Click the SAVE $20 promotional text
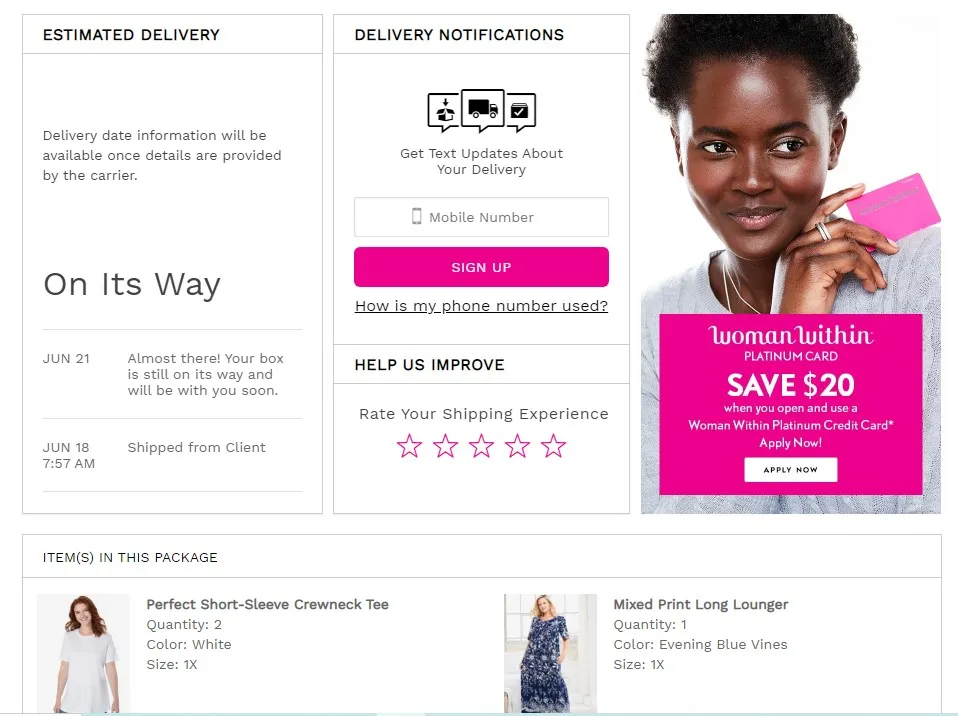Screen dimensions: 958x716 click(791, 385)
